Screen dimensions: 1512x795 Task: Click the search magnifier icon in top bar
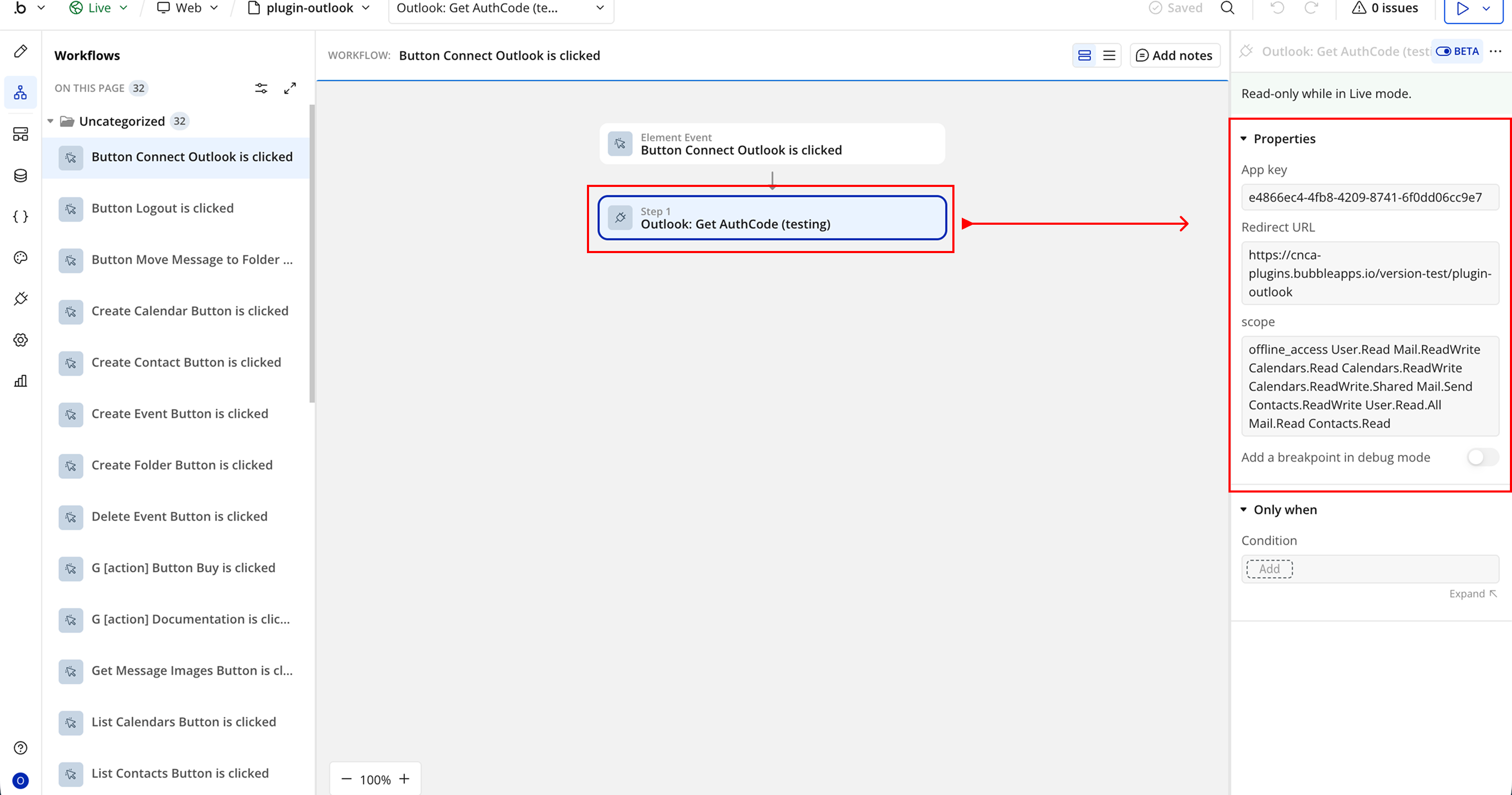1227,8
